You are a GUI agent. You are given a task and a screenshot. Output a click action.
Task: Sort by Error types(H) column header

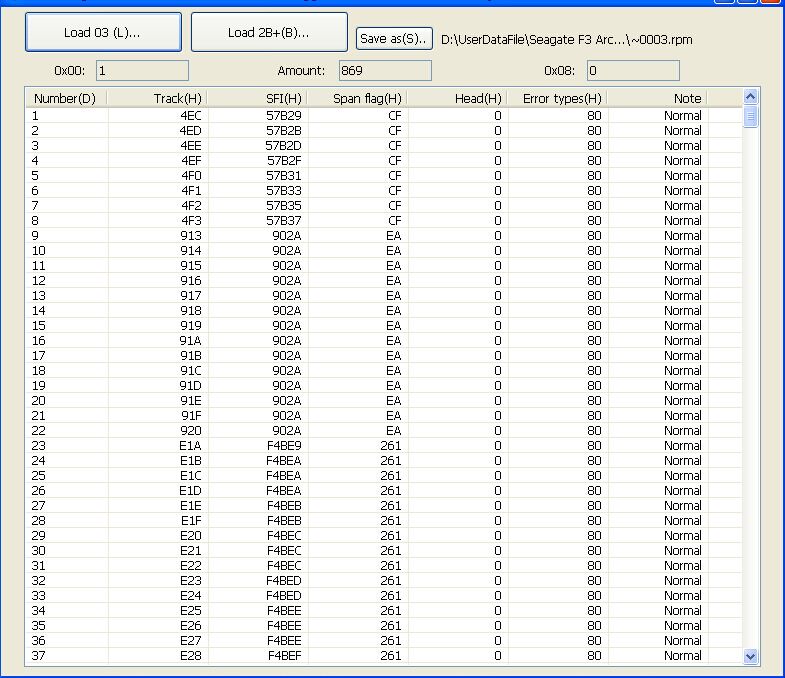point(558,98)
